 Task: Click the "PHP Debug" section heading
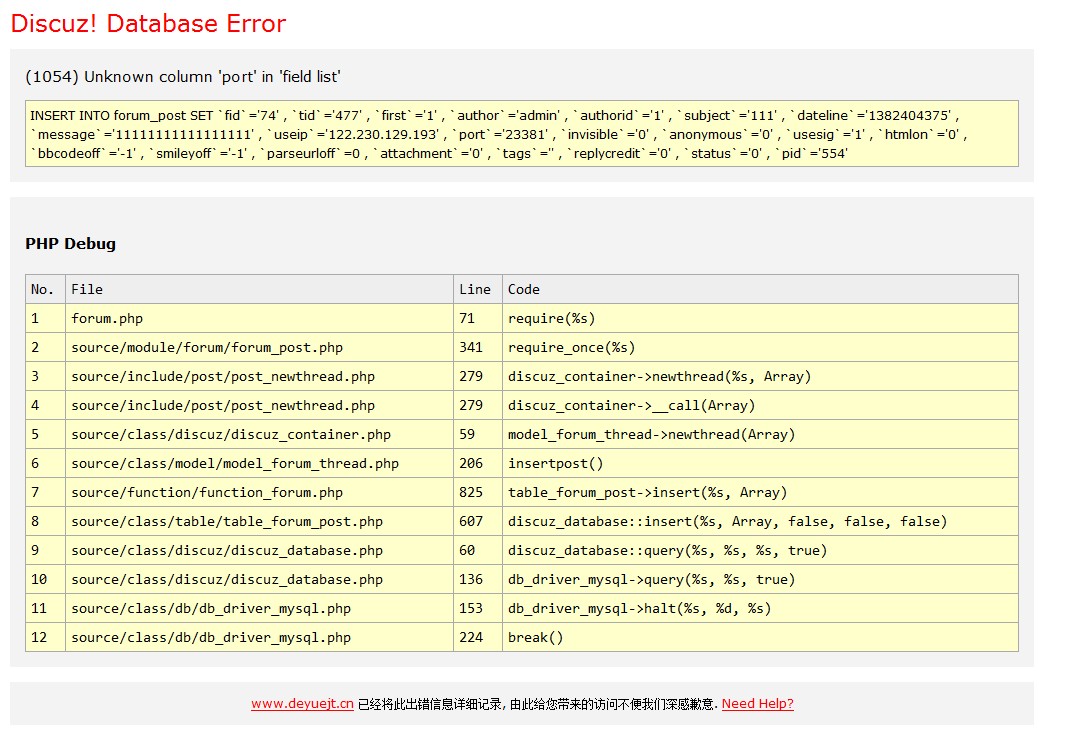(71, 244)
